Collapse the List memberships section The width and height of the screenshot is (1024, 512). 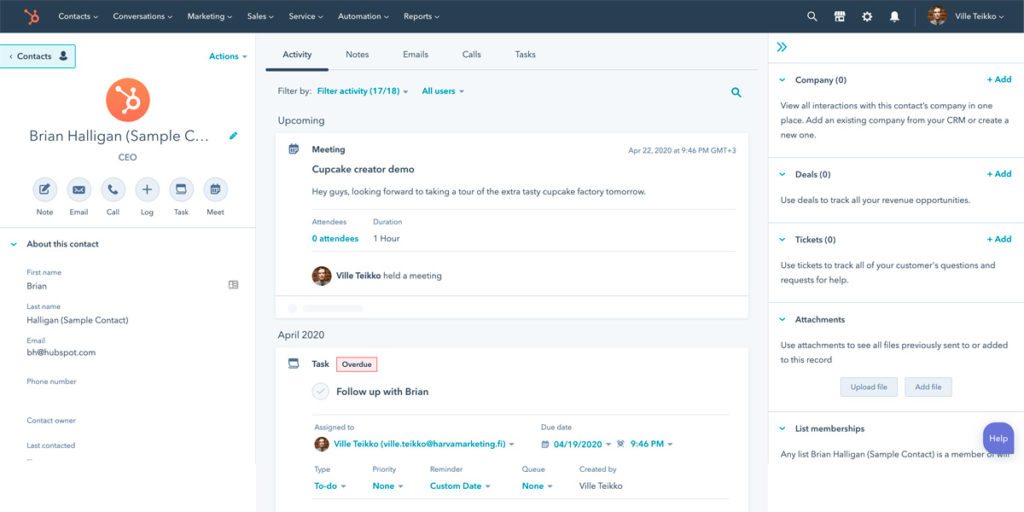point(782,428)
